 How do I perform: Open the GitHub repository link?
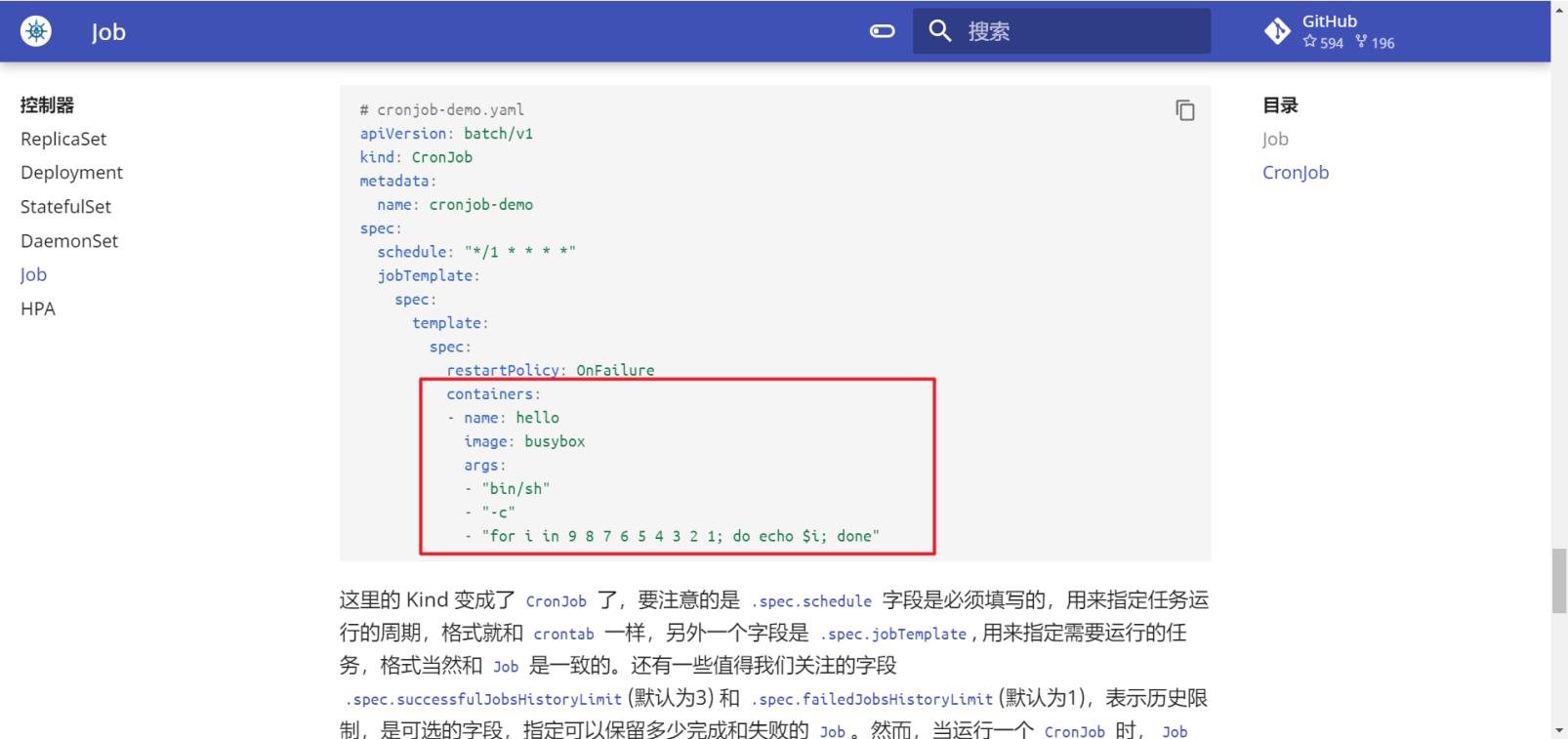(1330, 31)
